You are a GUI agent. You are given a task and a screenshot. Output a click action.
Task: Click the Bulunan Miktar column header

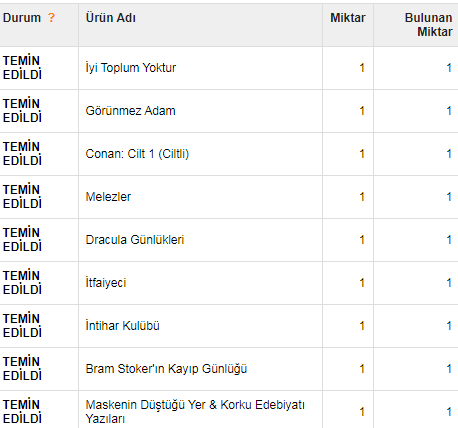428,25
